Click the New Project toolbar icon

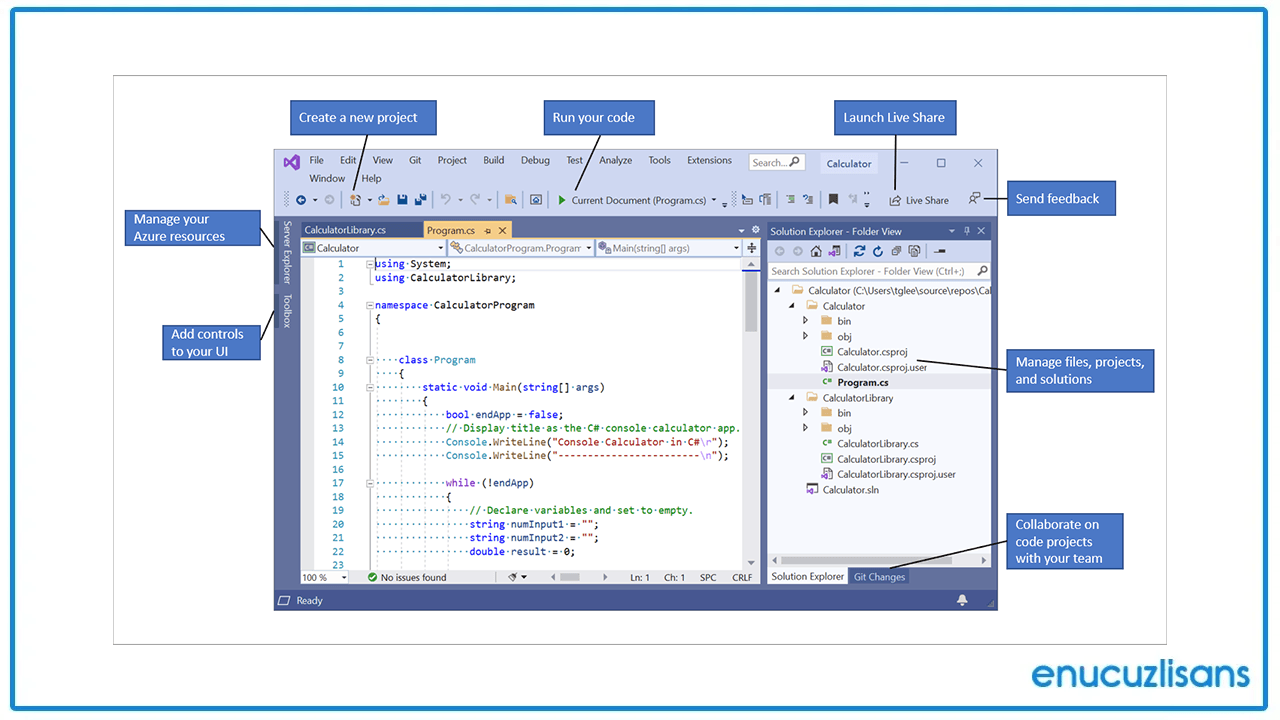pos(355,200)
